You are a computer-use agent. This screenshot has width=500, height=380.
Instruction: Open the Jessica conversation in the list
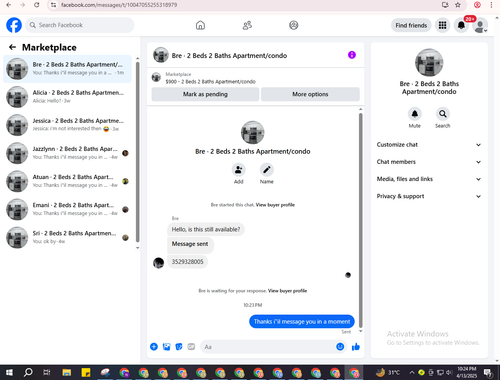(x=67, y=125)
